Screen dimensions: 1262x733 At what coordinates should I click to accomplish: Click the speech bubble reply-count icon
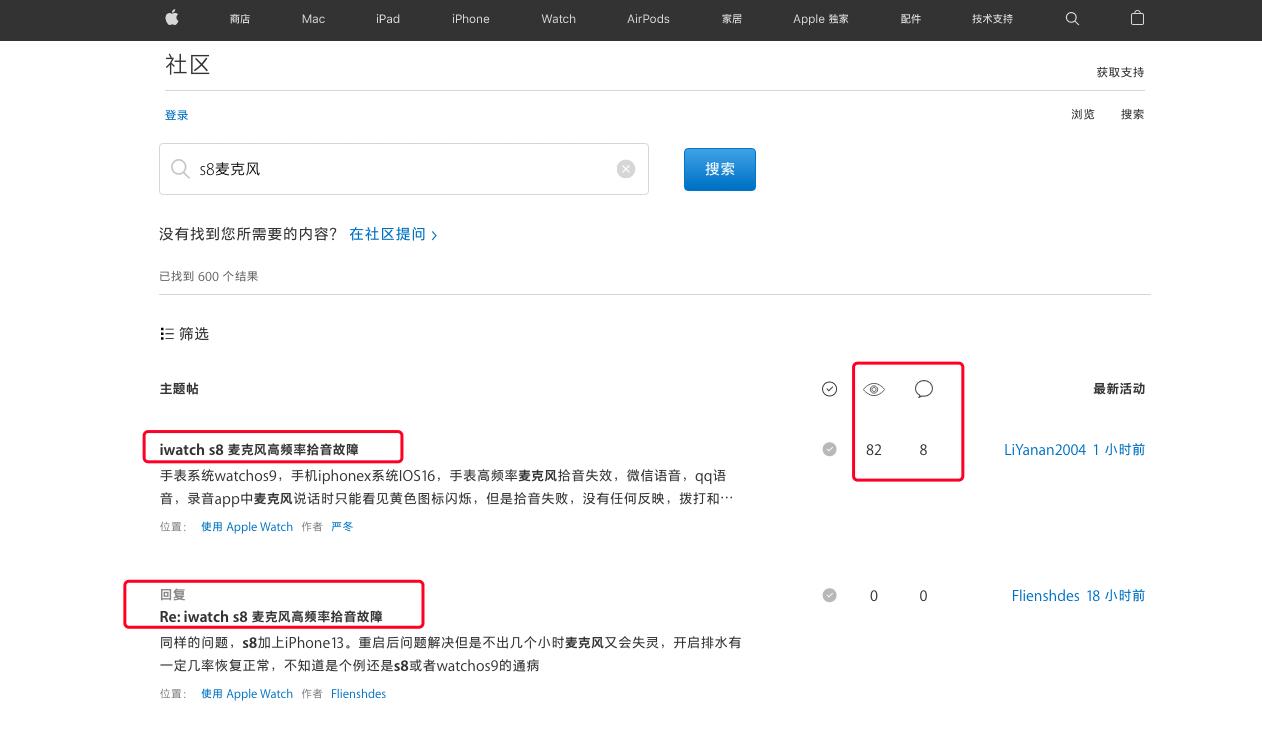point(923,389)
